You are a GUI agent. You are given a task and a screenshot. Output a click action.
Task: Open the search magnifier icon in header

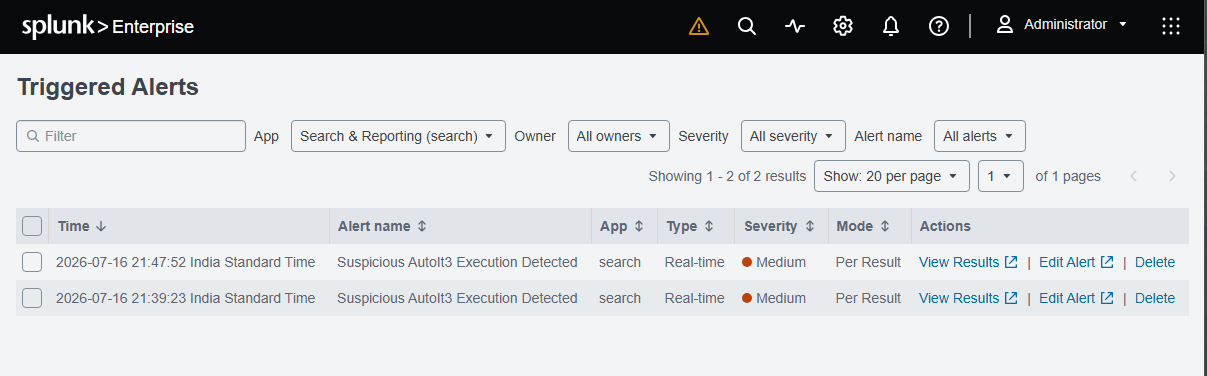(747, 26)
